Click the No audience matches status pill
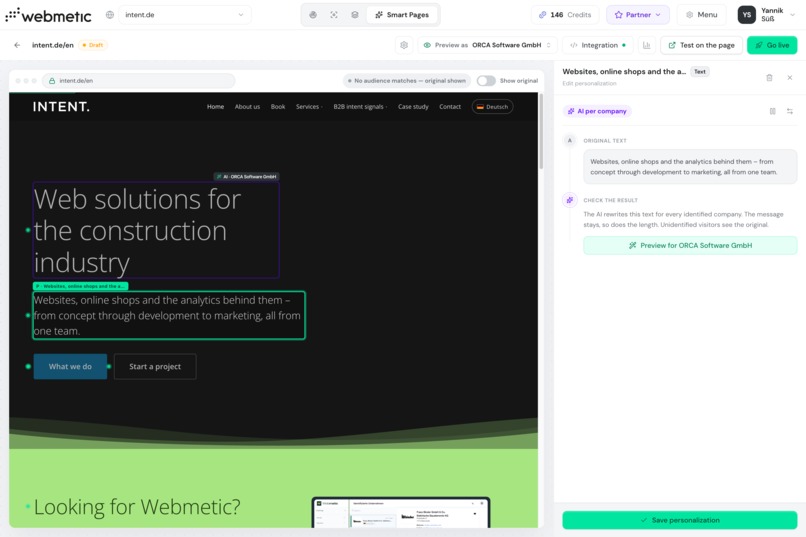This screenshot has width=806, height=537. tap(407, 81)
